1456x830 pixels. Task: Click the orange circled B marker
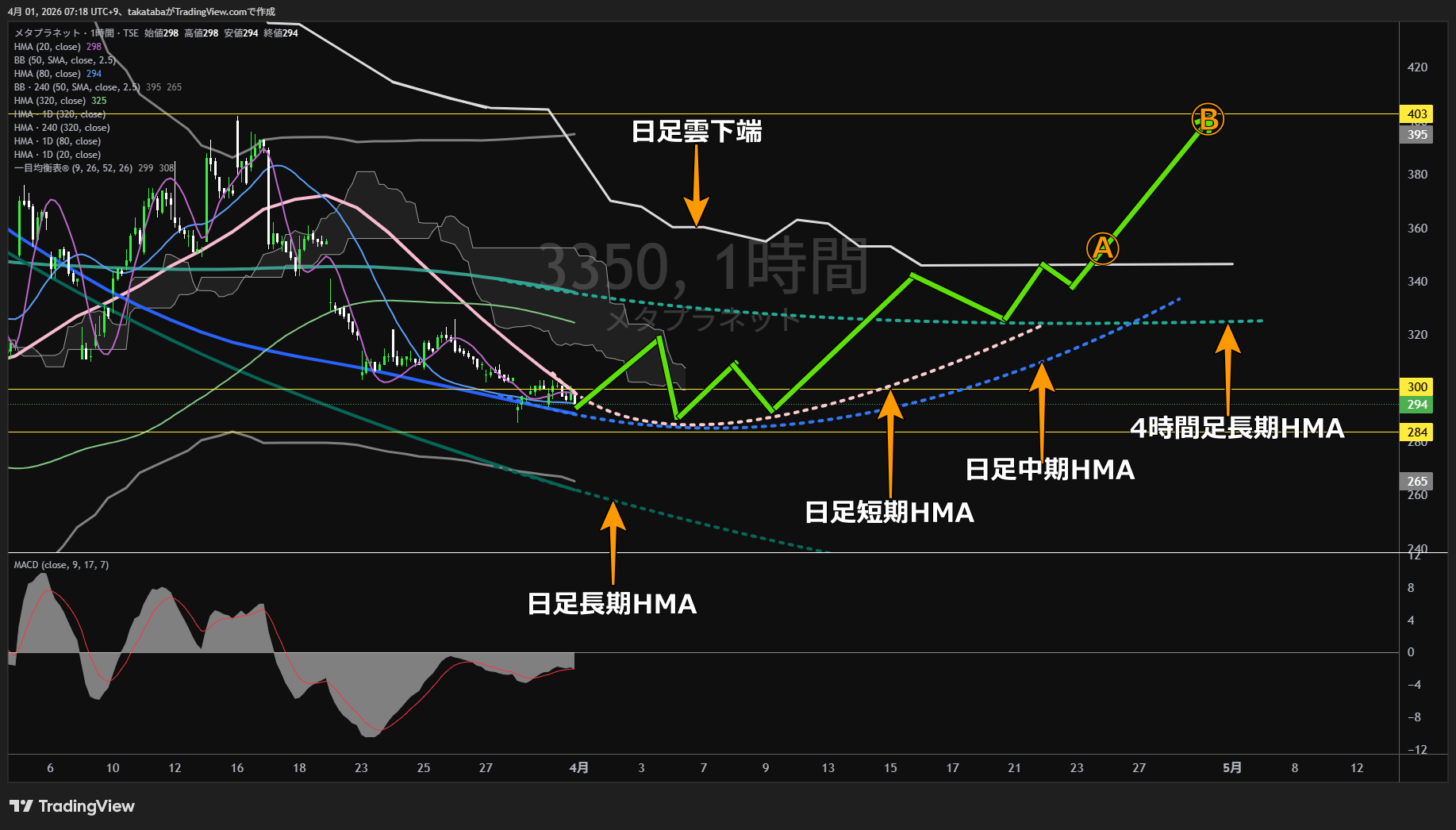click(1208, 120)
